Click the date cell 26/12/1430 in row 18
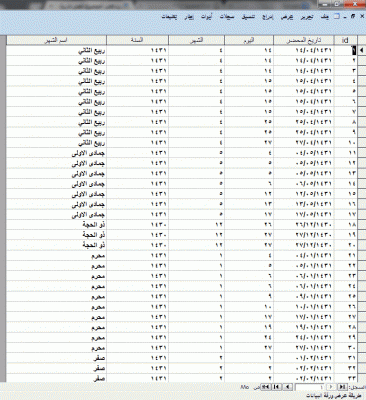Image resolution: width=366 pixels, height=400 pixels. pos(304,225)
